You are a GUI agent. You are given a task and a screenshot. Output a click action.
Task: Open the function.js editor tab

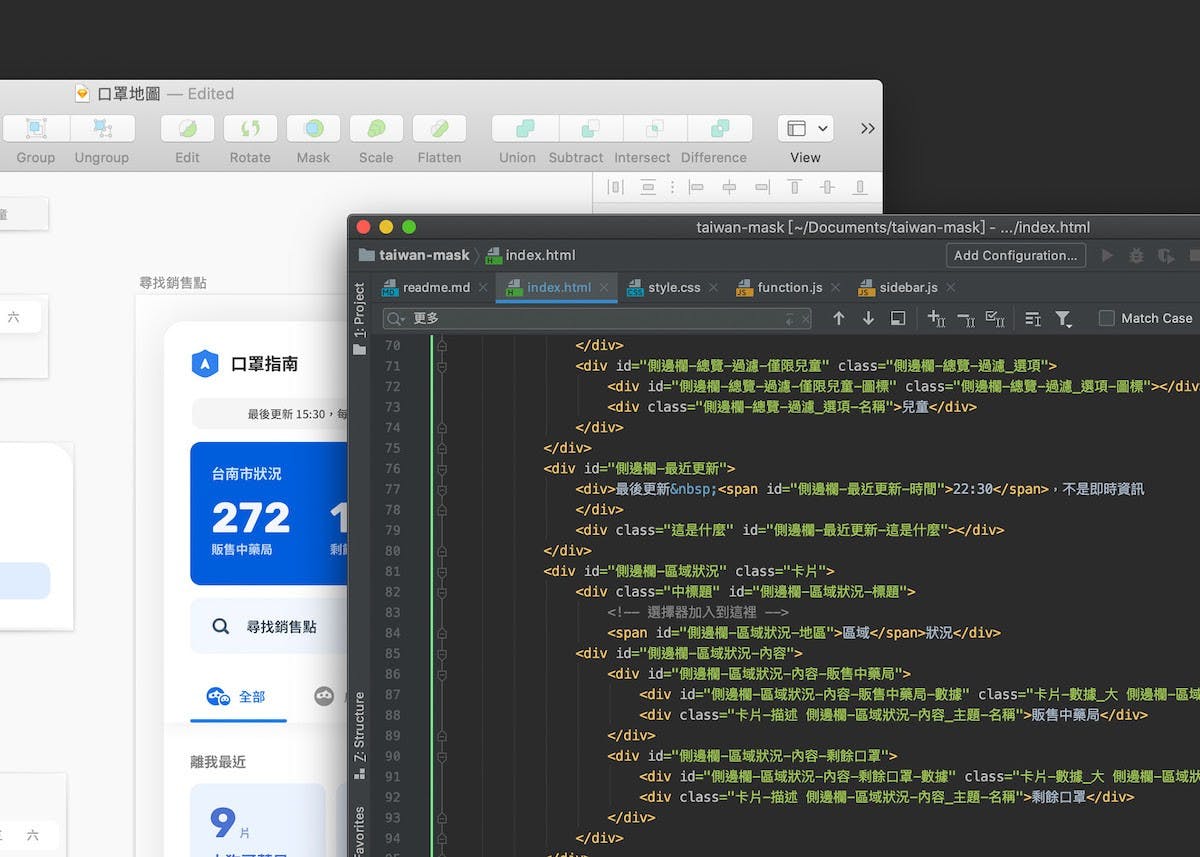tap(789, 287)
